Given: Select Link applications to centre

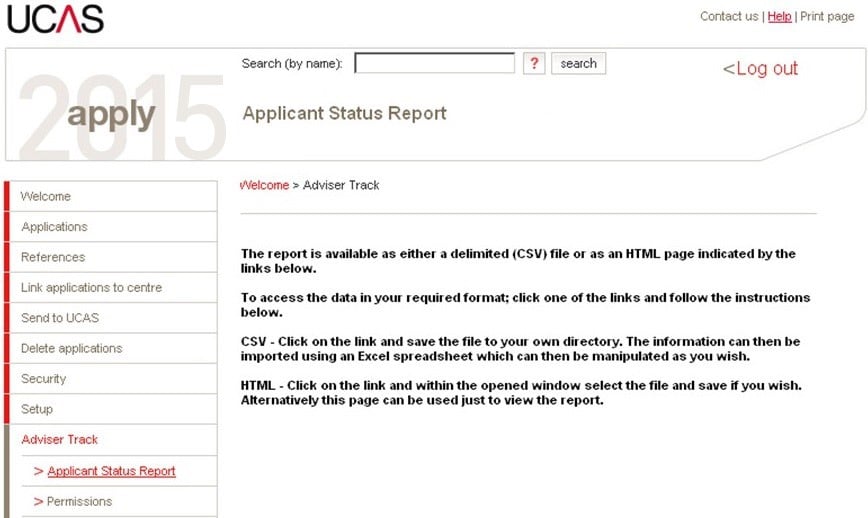Looking at the screenshot, I should click(113, 288).
